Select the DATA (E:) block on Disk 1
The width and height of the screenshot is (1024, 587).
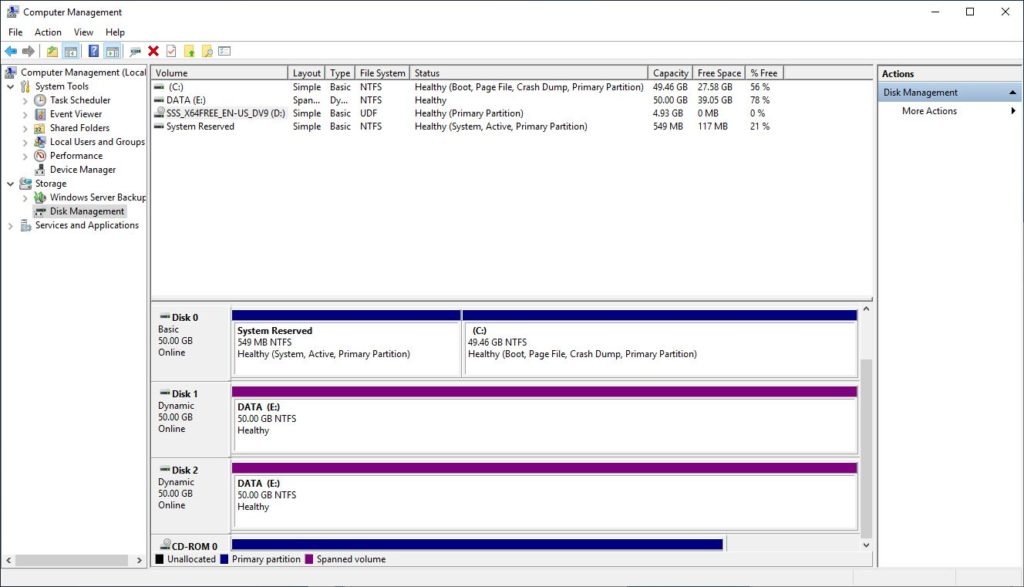[544, 420]
